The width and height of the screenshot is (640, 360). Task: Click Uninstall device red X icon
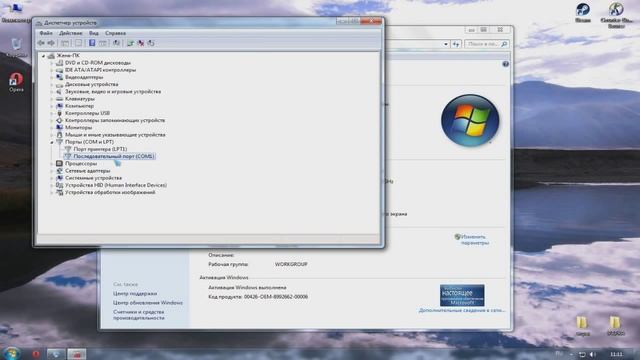[x=141, y=43]
